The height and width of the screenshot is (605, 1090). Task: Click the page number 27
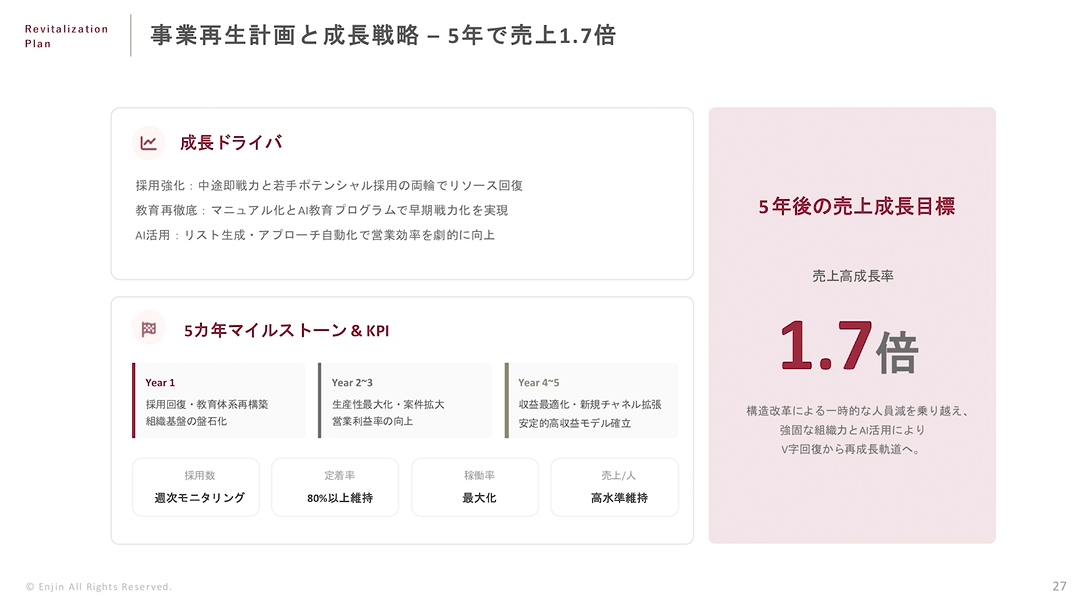[x=1059, y=586]
